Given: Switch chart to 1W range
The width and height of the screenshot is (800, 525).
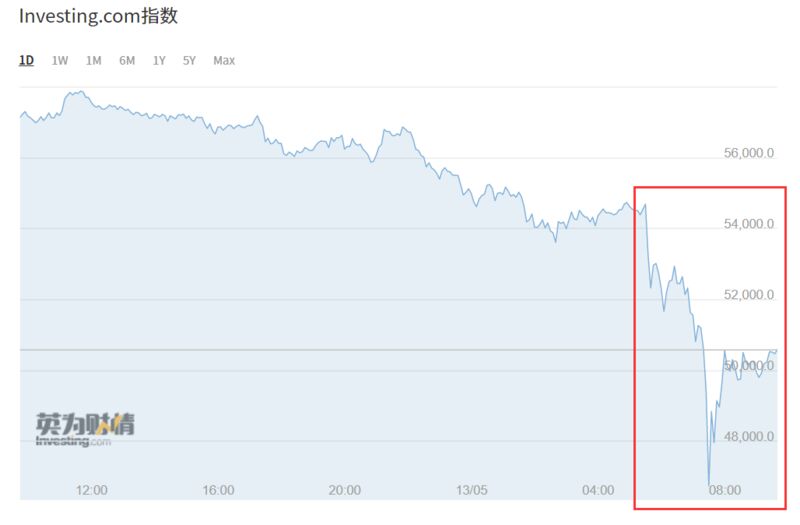Looking at the screenshot, I should click(60, 60).
